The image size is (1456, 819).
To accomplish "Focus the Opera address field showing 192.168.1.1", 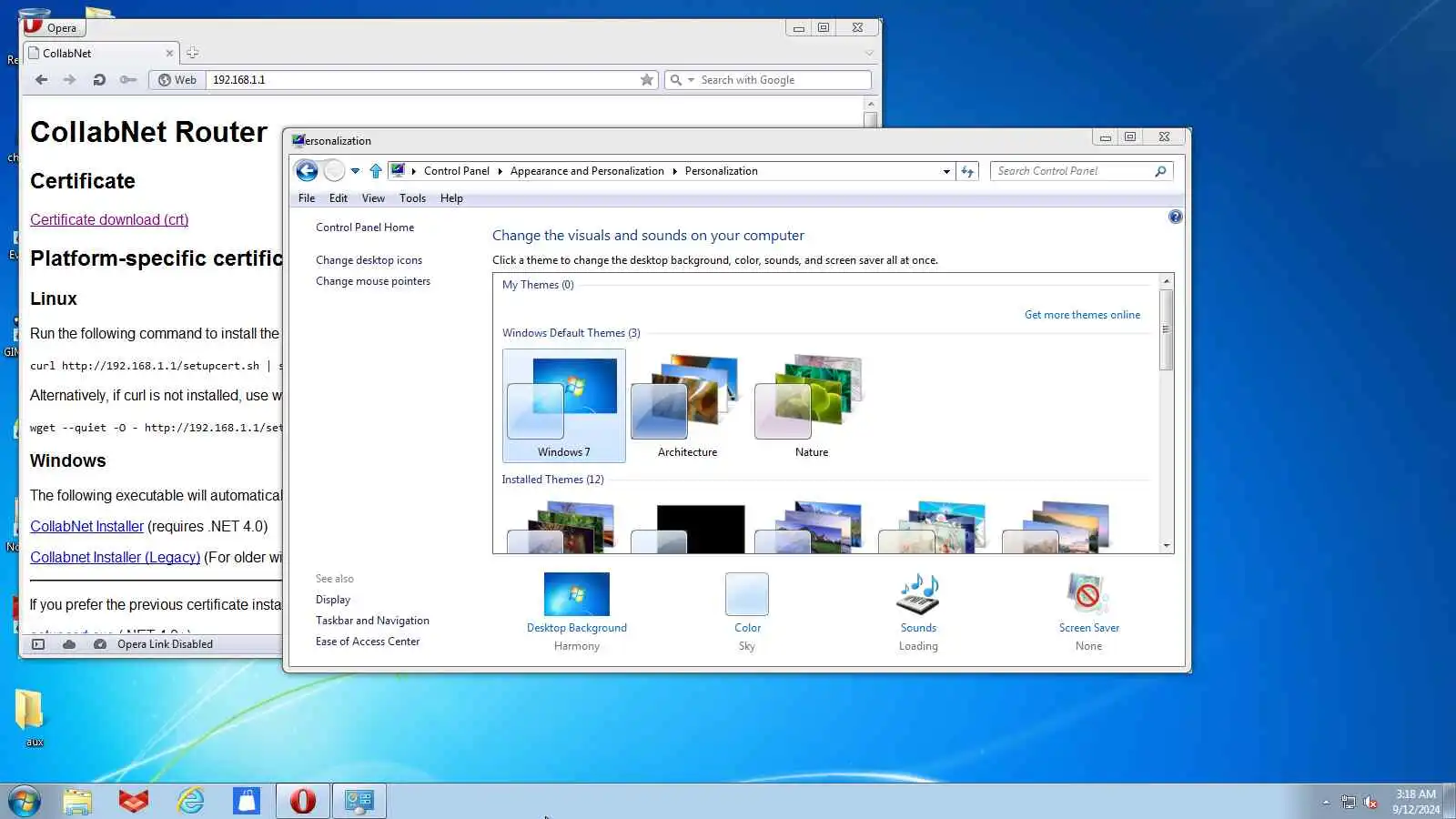I will [423, 80].
